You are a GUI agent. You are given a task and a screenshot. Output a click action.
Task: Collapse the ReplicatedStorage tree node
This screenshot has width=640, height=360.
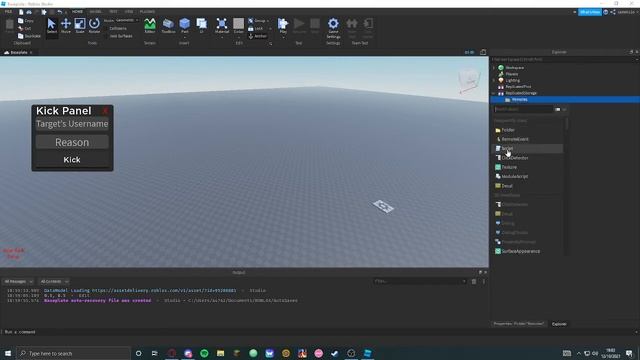(494, 93)
